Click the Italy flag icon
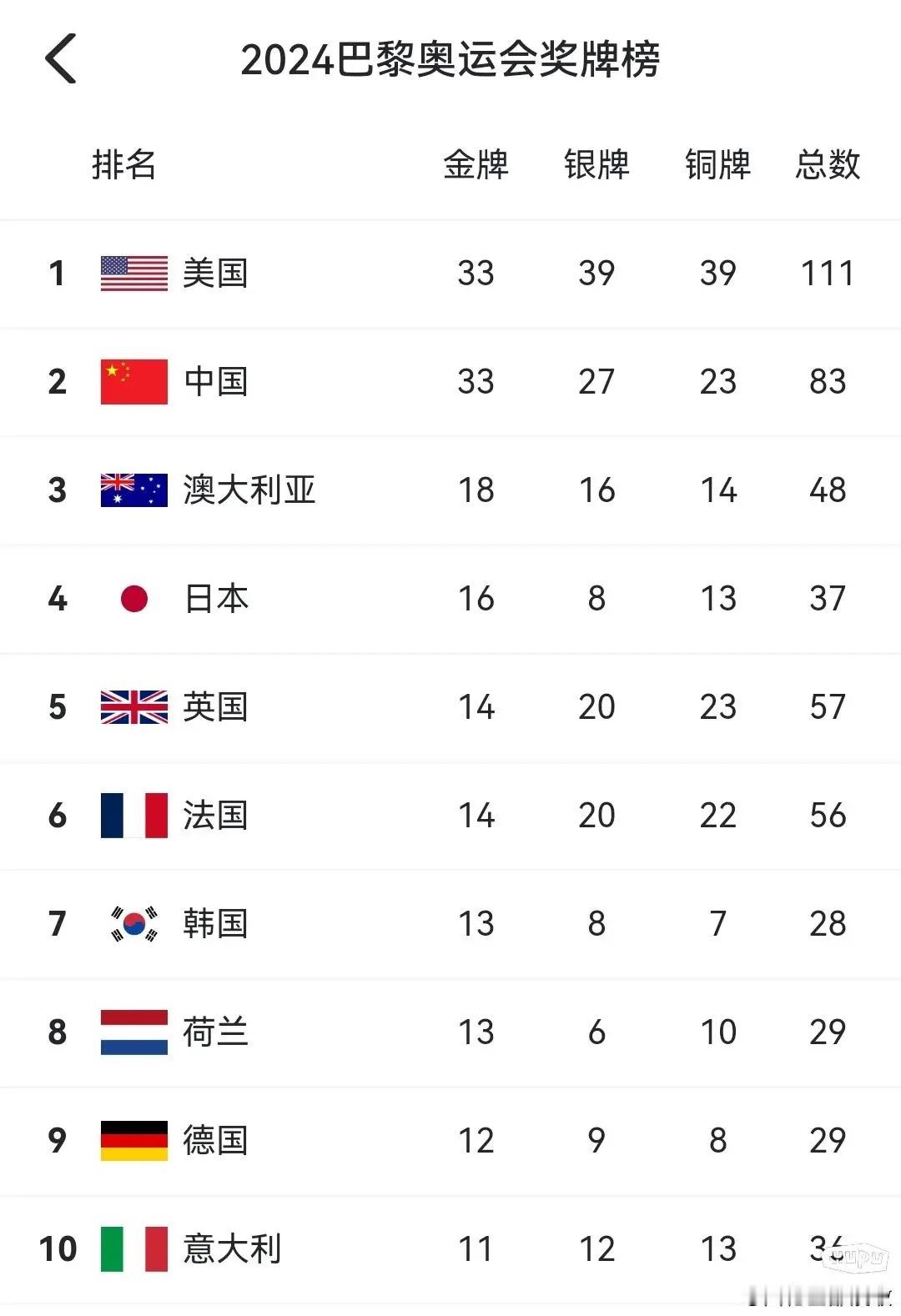This screenshot has height=1316, width=901. tap(134, 1249)
